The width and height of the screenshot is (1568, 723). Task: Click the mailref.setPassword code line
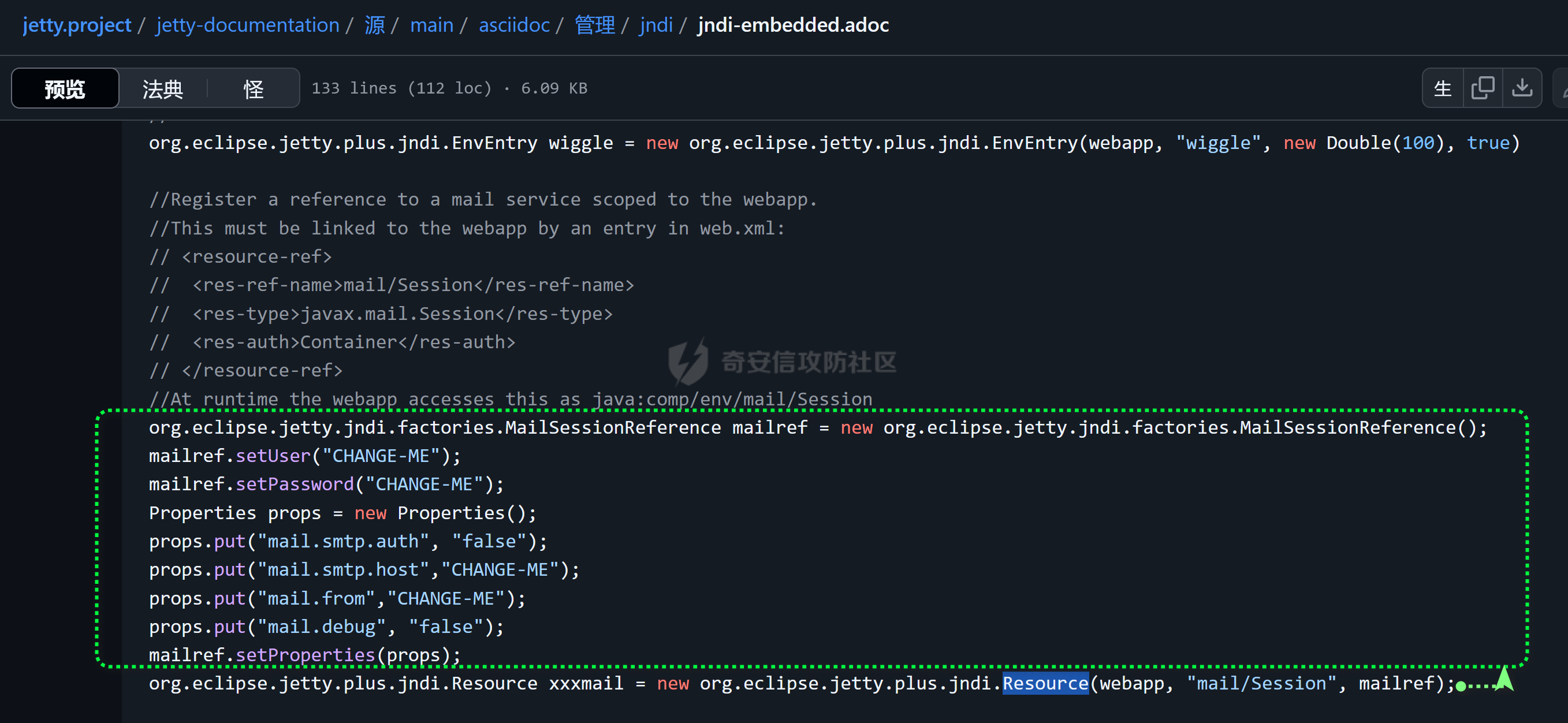[x=327, y=485]
